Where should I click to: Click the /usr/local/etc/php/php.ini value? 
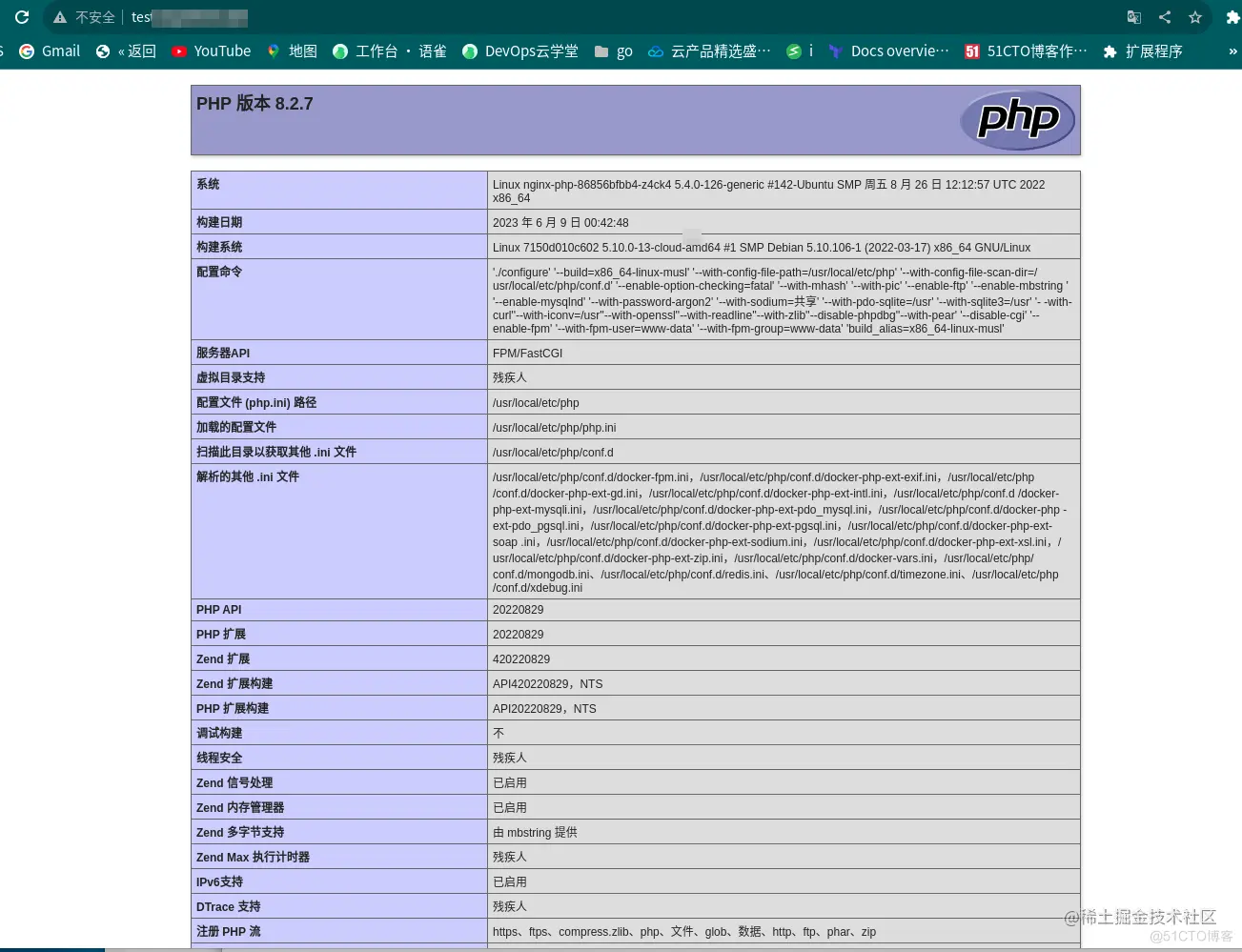[554, 427]
